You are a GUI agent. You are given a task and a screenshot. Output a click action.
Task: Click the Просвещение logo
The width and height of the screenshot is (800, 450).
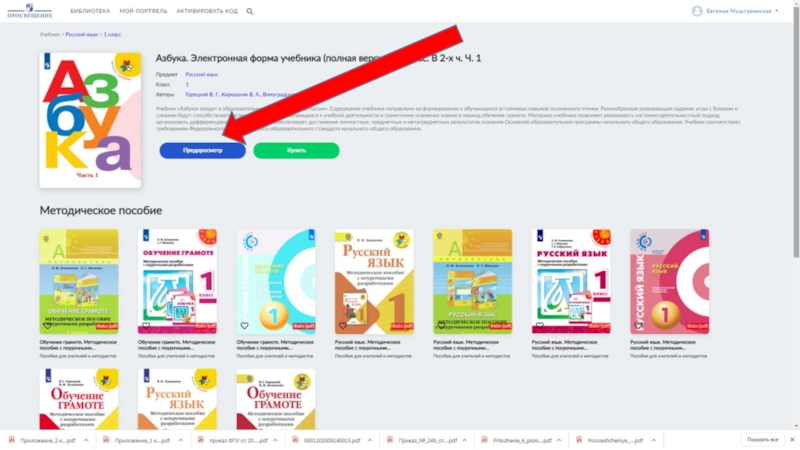[x=30, y=11]
